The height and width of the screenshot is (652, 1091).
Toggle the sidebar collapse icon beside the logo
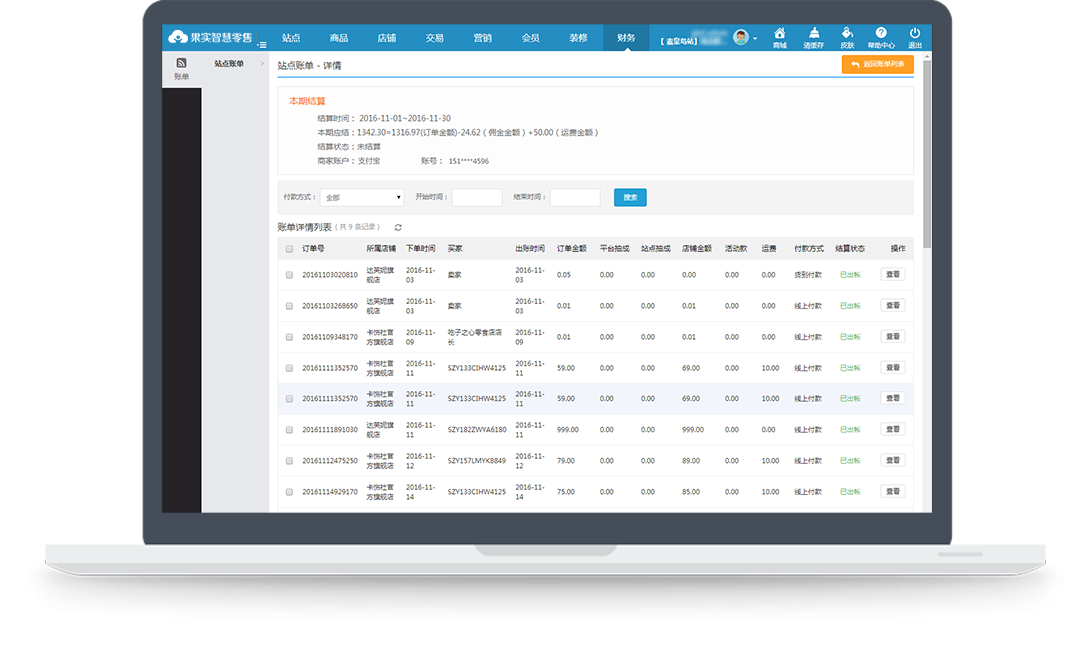pyautogui.click(x=262, y=43)
